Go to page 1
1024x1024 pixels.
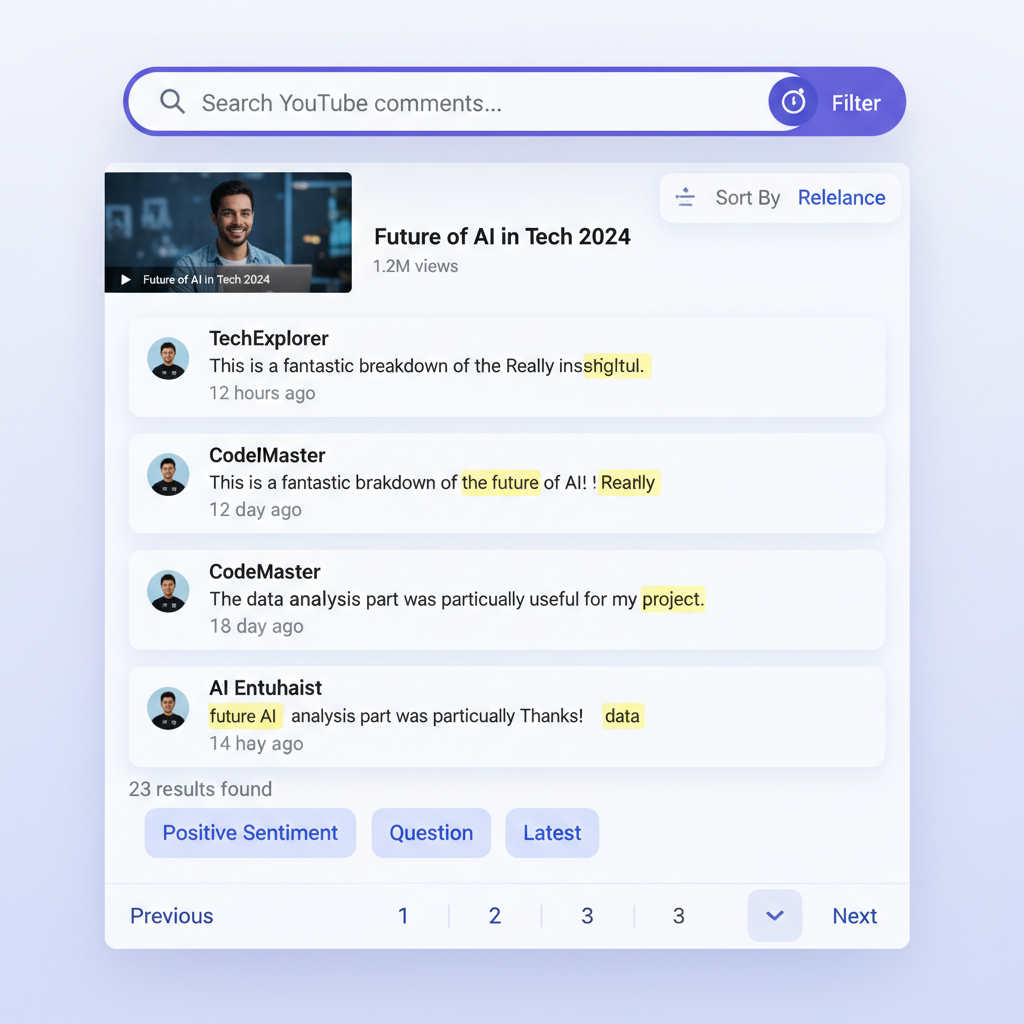pyautogui.click(x=403, y=916)
